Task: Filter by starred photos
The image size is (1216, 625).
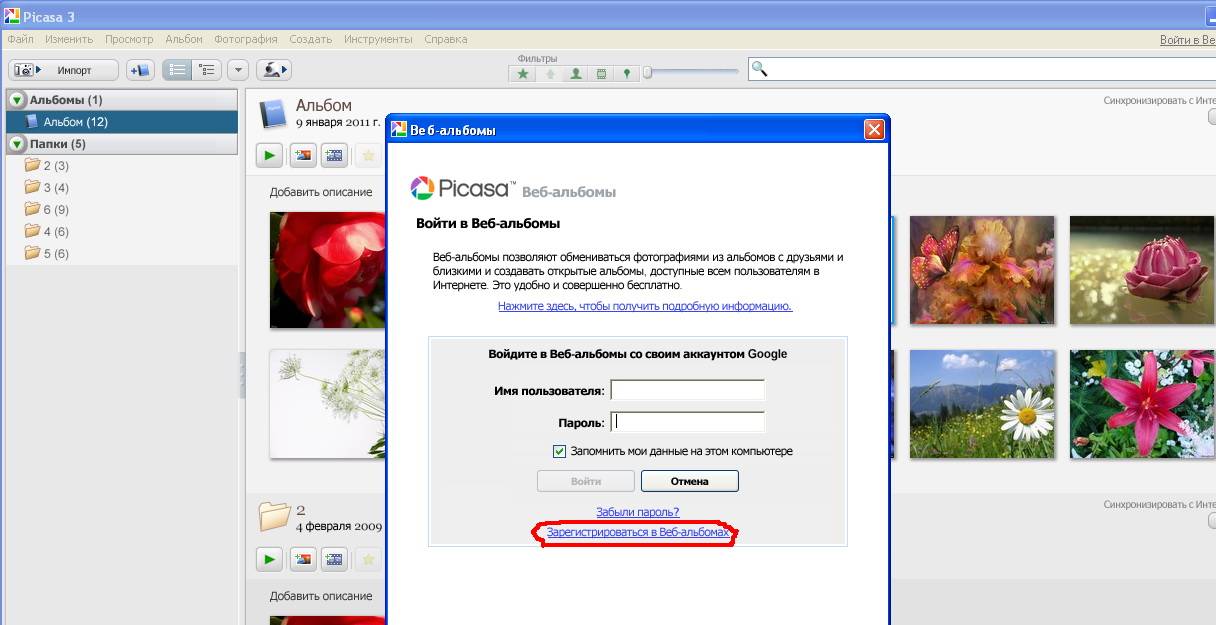Action: [522, 73]
